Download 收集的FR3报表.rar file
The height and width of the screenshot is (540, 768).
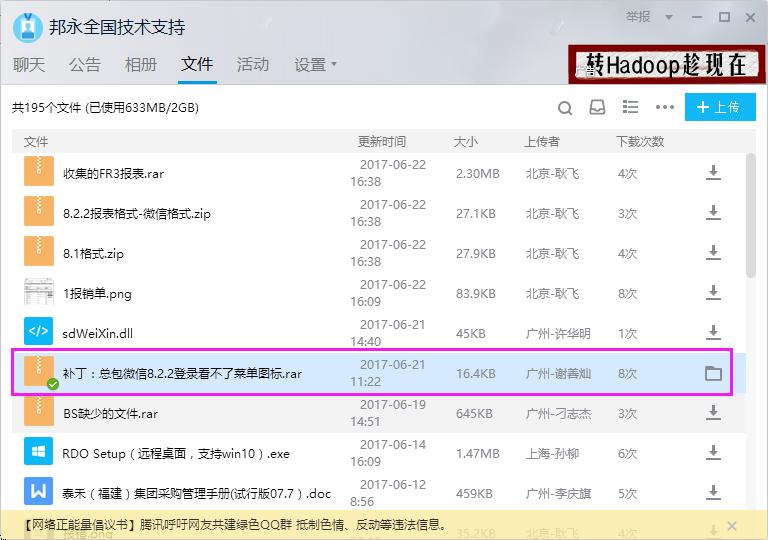point(713,173)
